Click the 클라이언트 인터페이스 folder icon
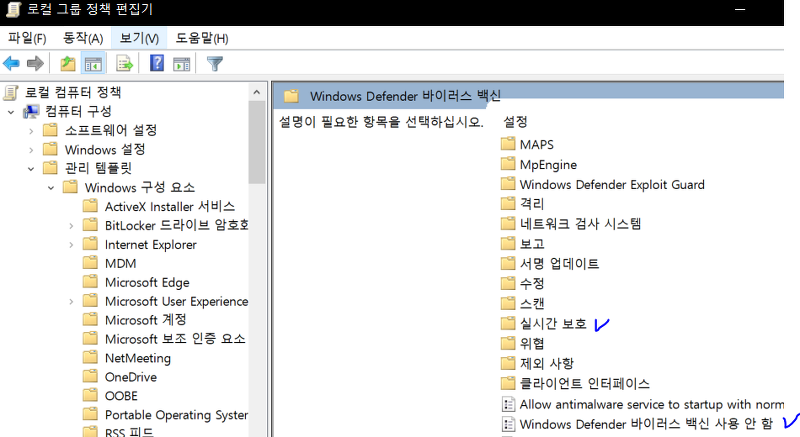The height and width of the screenshot is (437, 800). point(508,383)
